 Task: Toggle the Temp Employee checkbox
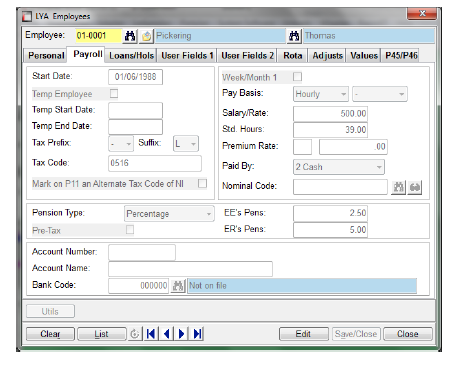tap(114, 94)
